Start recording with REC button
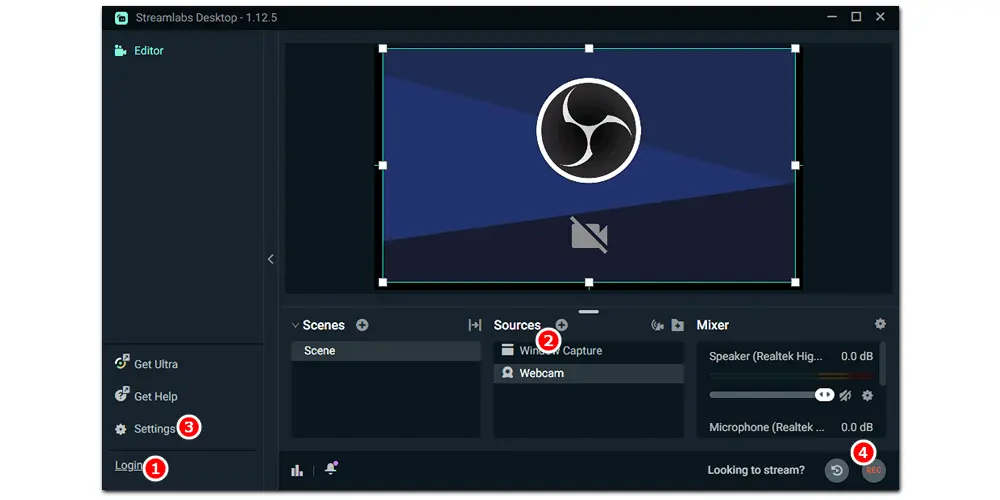Screen dimensions: 1000x500 874,471
